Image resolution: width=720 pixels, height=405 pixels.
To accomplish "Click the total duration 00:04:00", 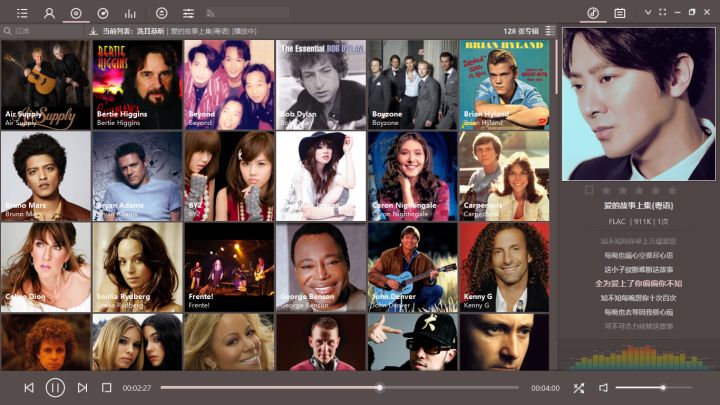I will pyautogui.click(x=545, y=388).
